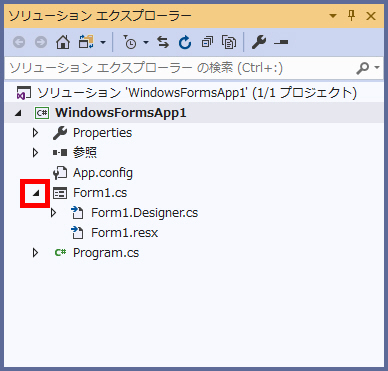Viewport: 388px width, 371px height.
Task: Expand the Form1.Designer.cs node
Action: pyautogui.click(x=53, y=213)
